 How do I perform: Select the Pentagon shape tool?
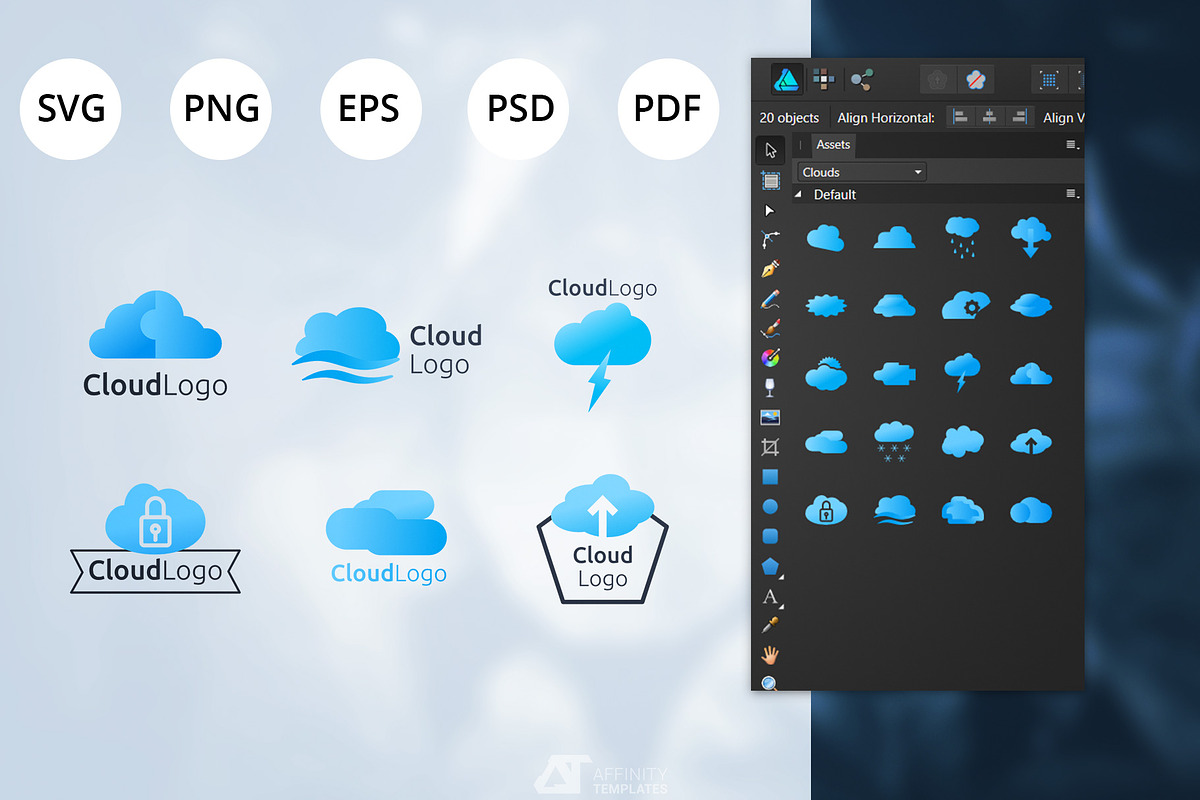[x=770, y=566]
